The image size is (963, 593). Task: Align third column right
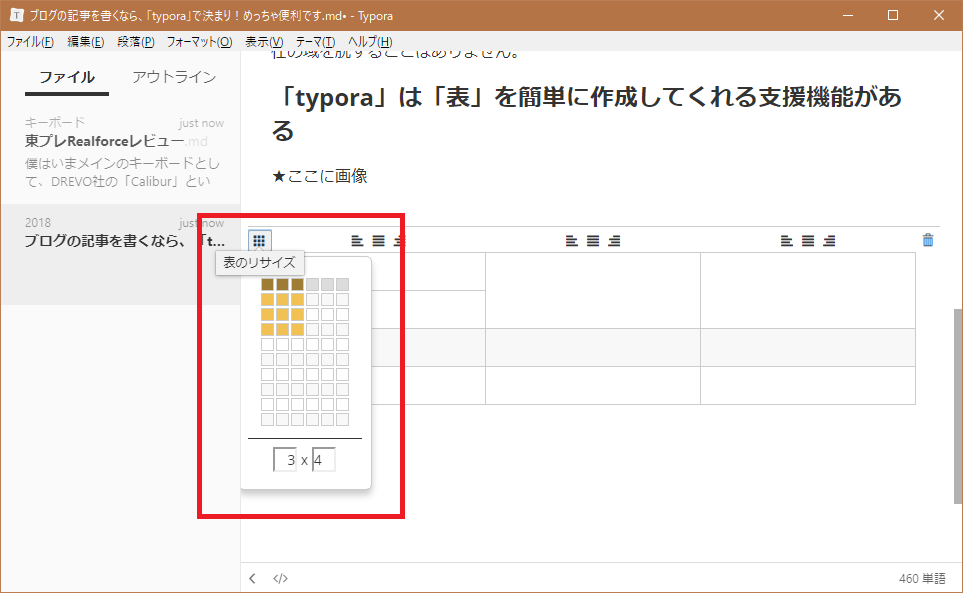[829, 241]
